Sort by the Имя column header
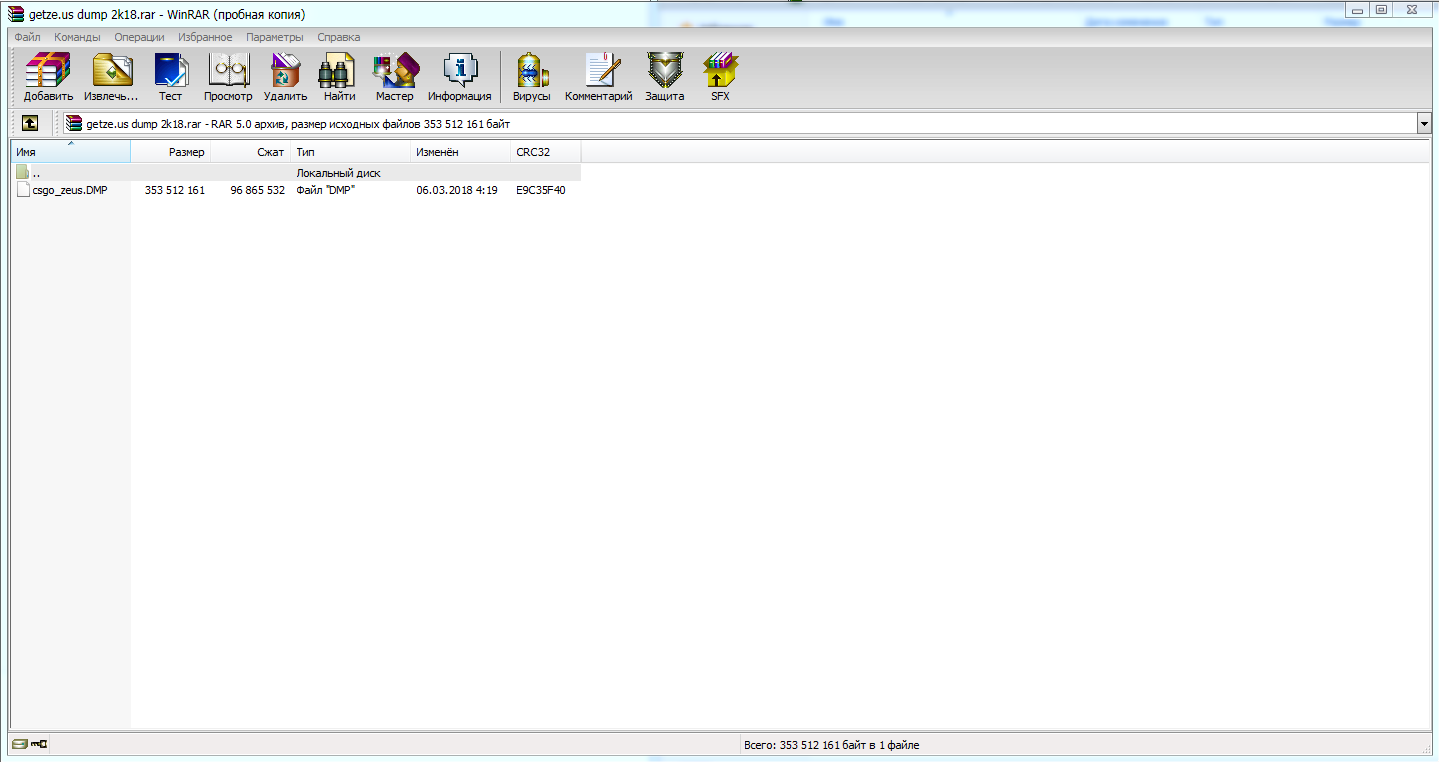 (71, 152)
